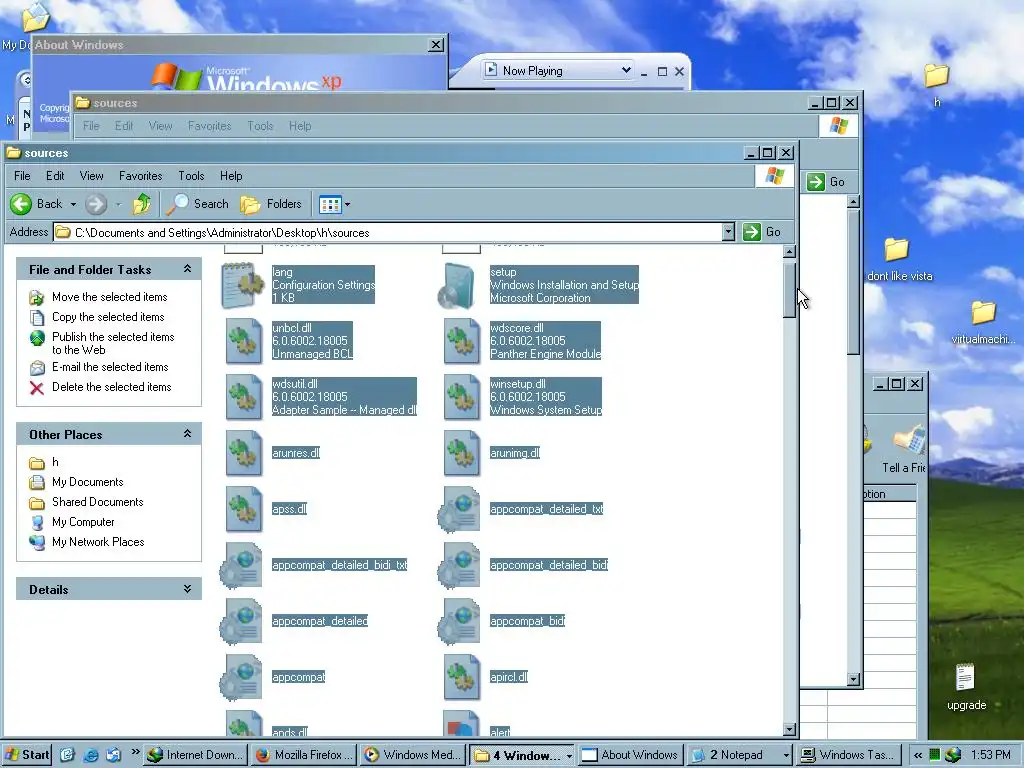Select the appcompat file icon
Screen dimensions: 1024x768
point(241,677)
